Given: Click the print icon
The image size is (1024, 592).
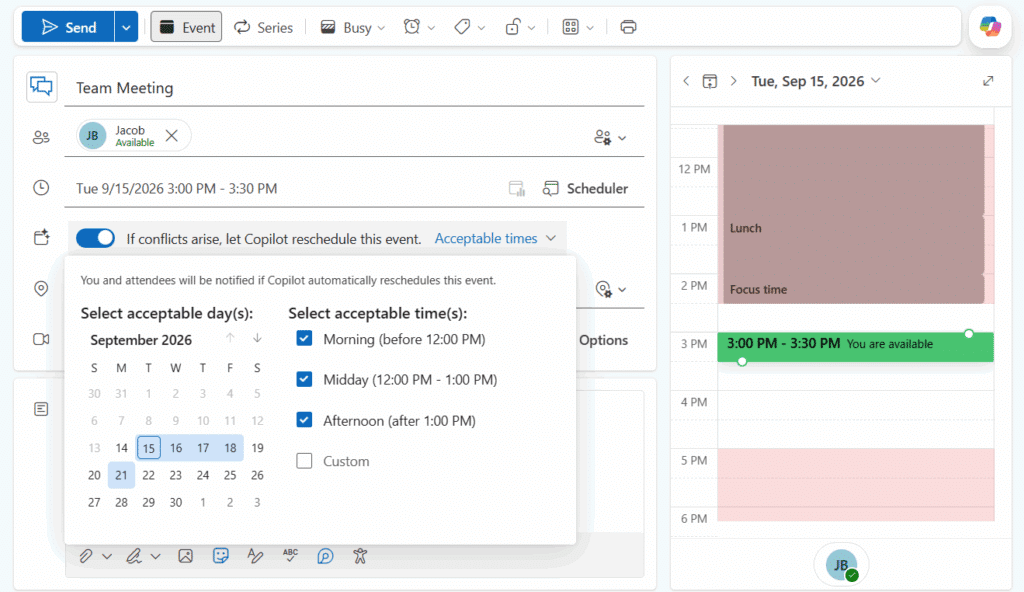Looking at the screenshot, I should coord(628,27).
